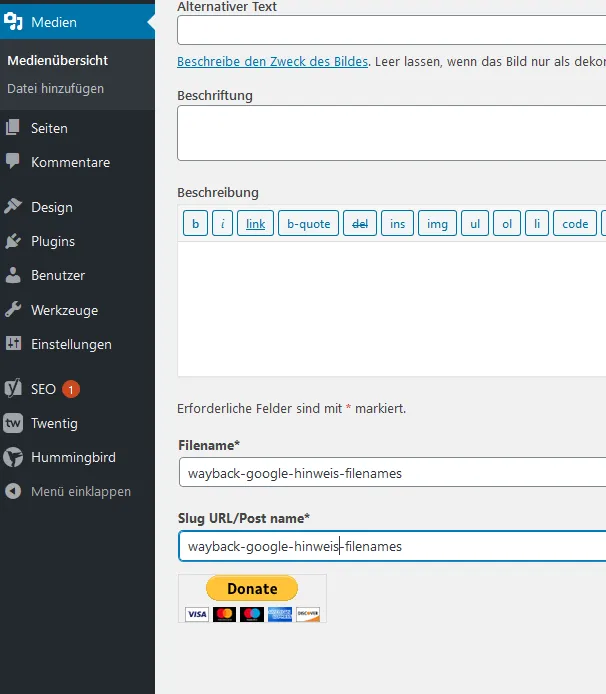606x694 pixels.
Task: Click the b-quote quicktag button
Action: coord(309,223)
